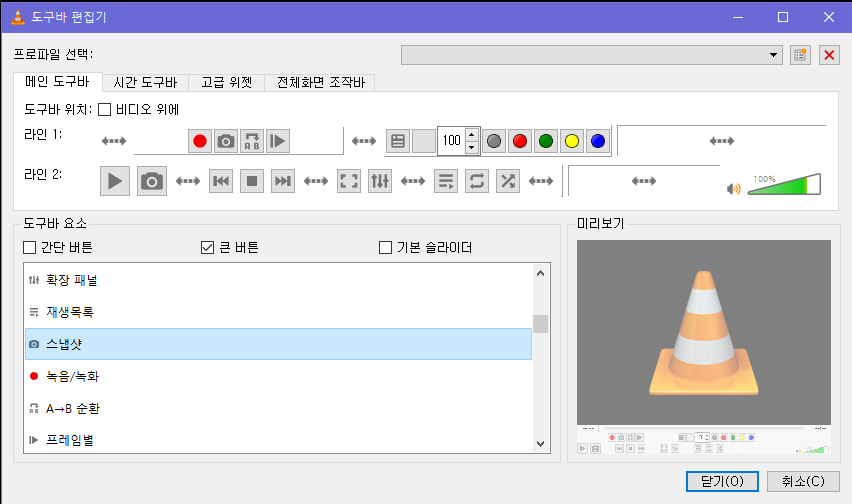Click spacer arrow between Next and fullscreen

tap(316, 181)
